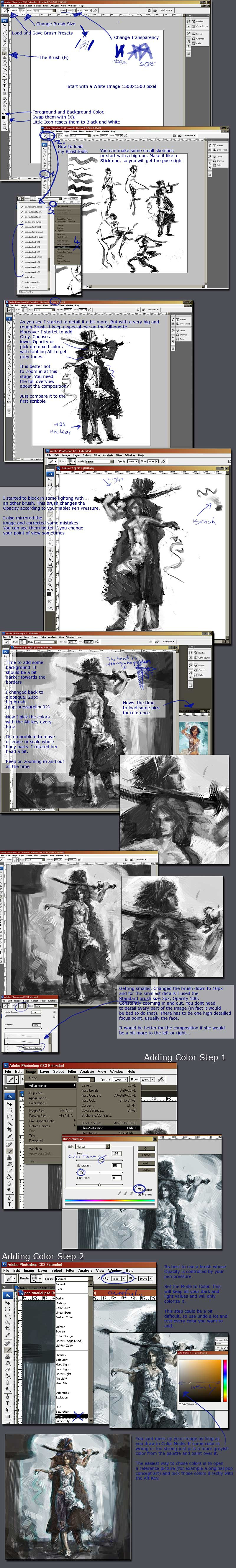
Task: Open Image menu in Color Step 1 window
Action: click(x=31, y=1071)
